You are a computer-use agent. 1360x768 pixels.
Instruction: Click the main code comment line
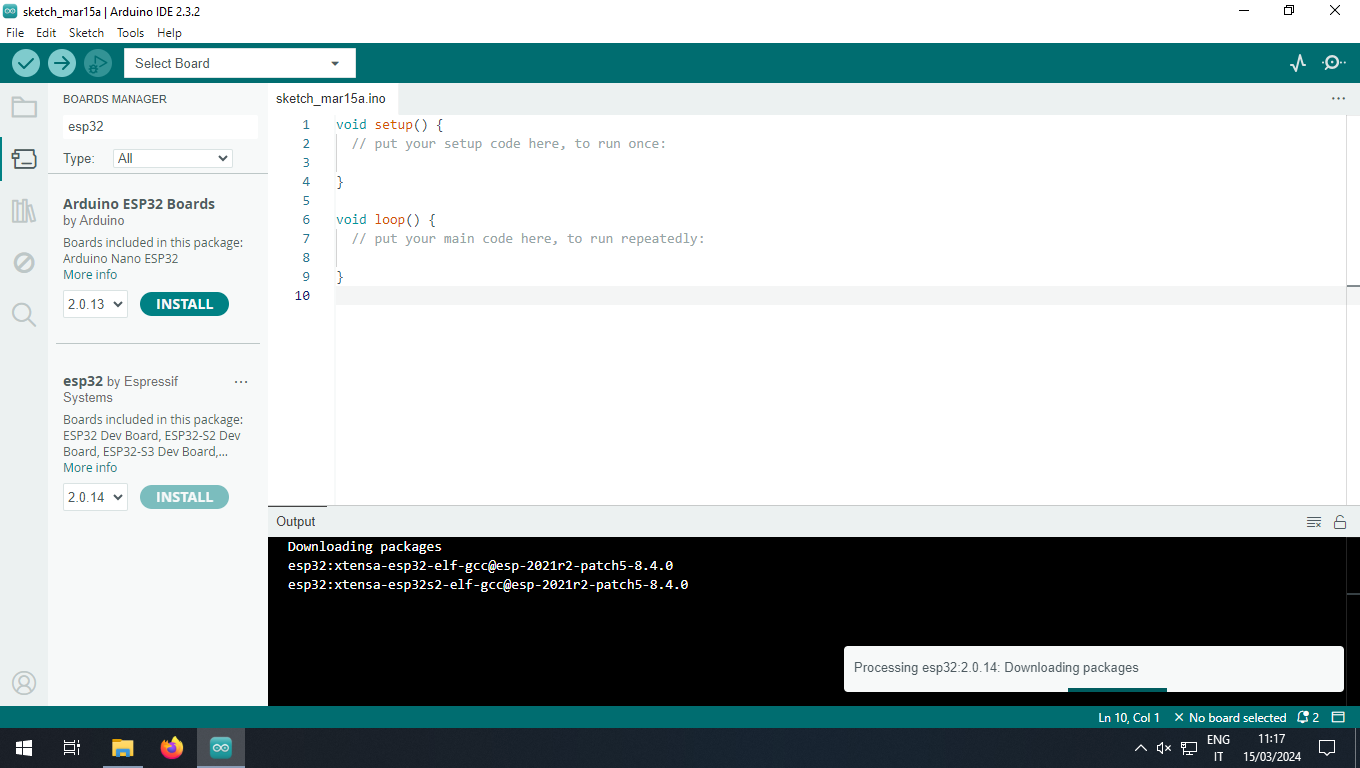(x=528, y=239)
